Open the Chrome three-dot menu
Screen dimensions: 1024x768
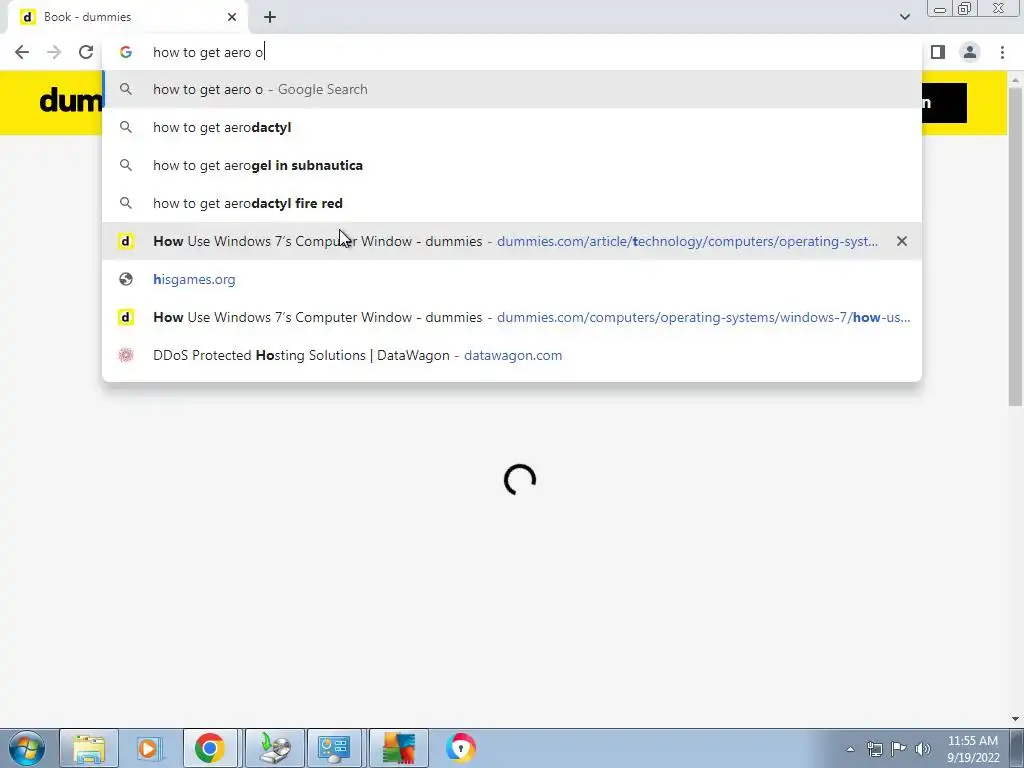1002,52
